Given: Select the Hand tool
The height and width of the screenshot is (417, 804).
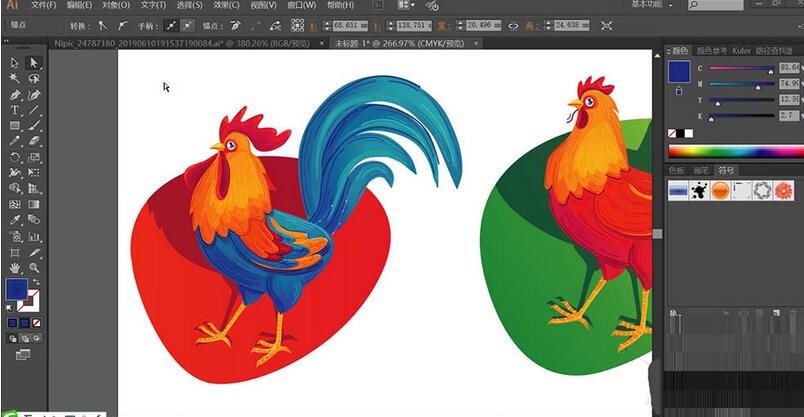Looking at the screenshot, I should (x=15, y=268).
